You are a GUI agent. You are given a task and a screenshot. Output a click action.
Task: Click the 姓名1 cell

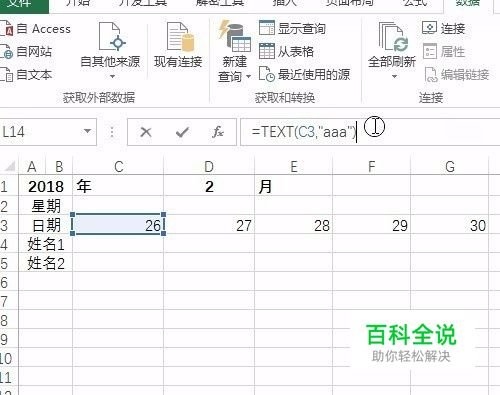click(x=46, y=244)
